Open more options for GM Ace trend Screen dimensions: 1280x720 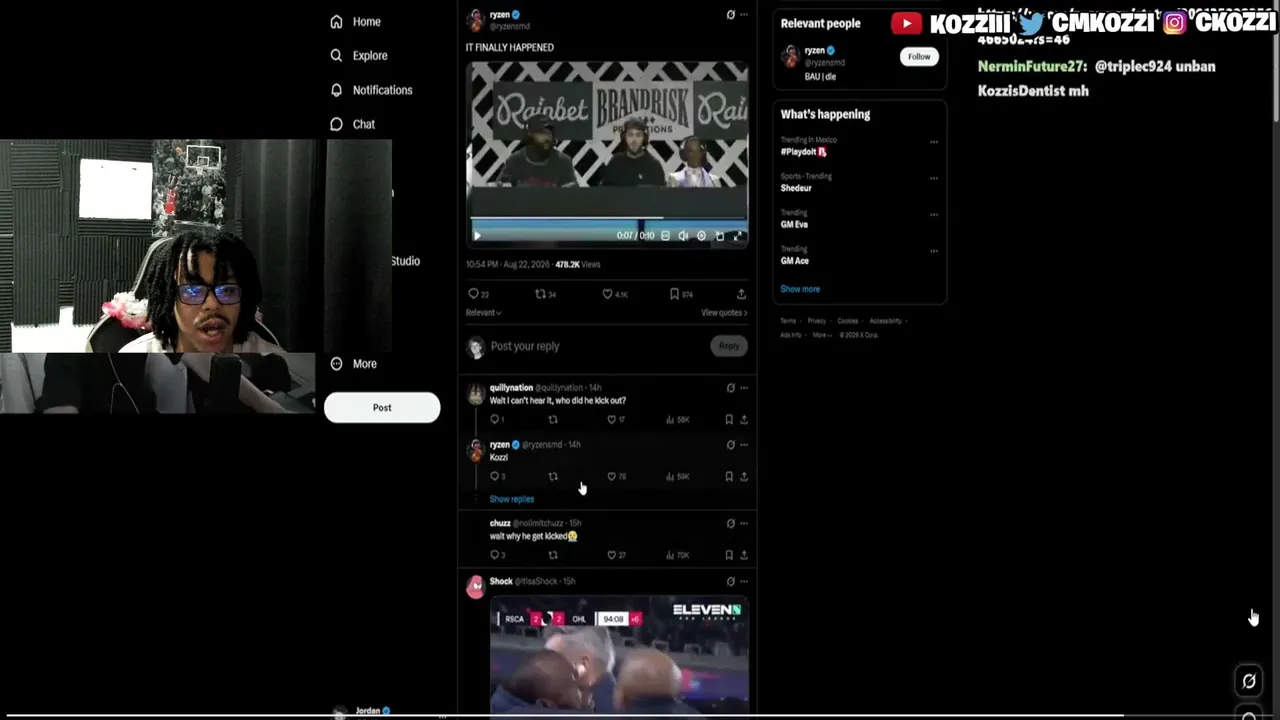click(x=934, y=250)
